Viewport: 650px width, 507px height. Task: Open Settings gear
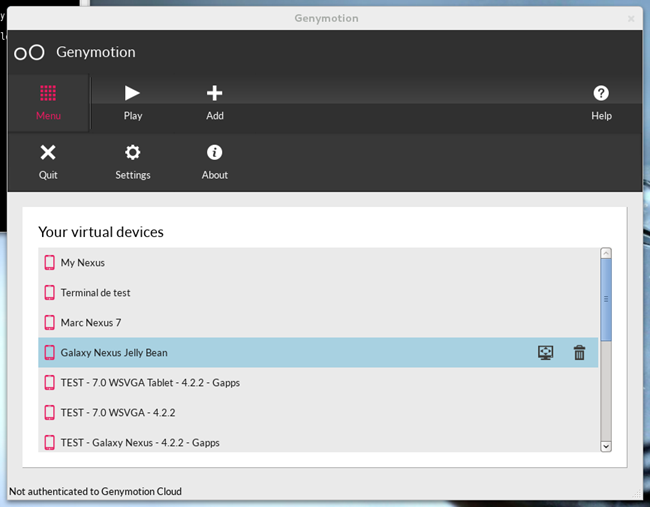[x=133, y=162]
